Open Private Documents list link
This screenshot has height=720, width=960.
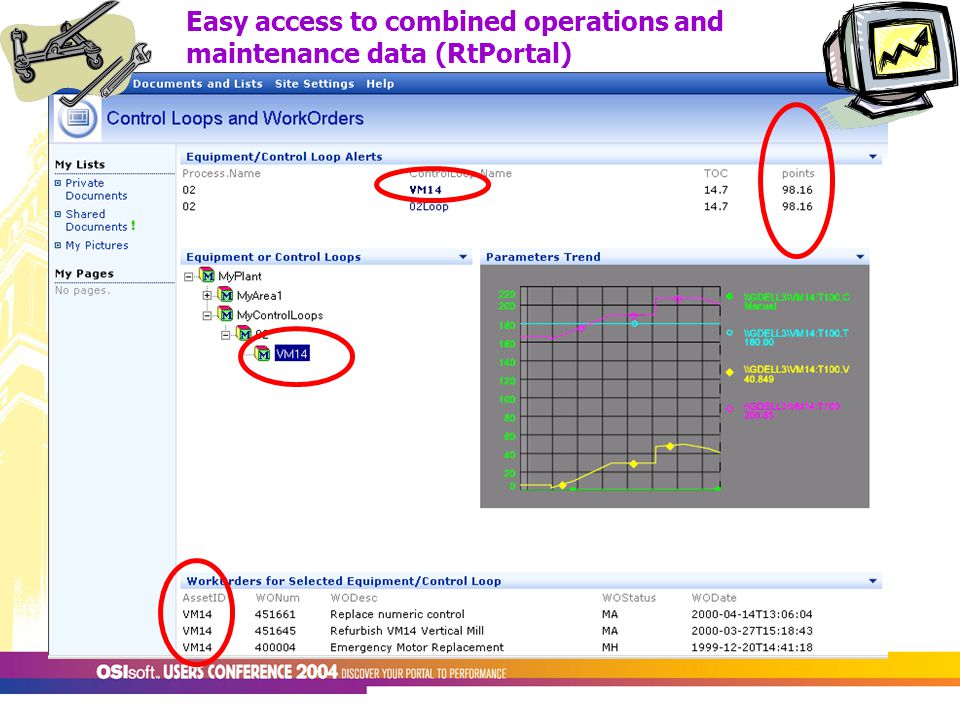(x=96, y=189)
